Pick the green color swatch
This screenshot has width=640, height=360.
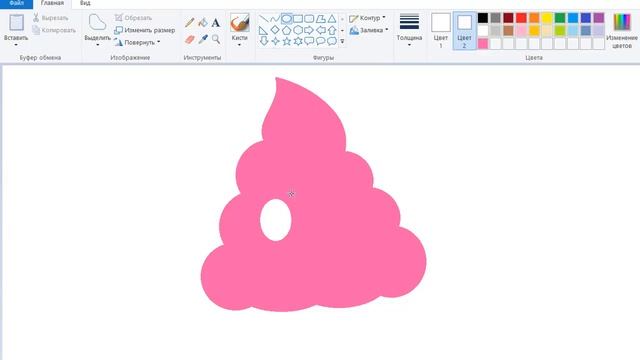coord(560,18)
